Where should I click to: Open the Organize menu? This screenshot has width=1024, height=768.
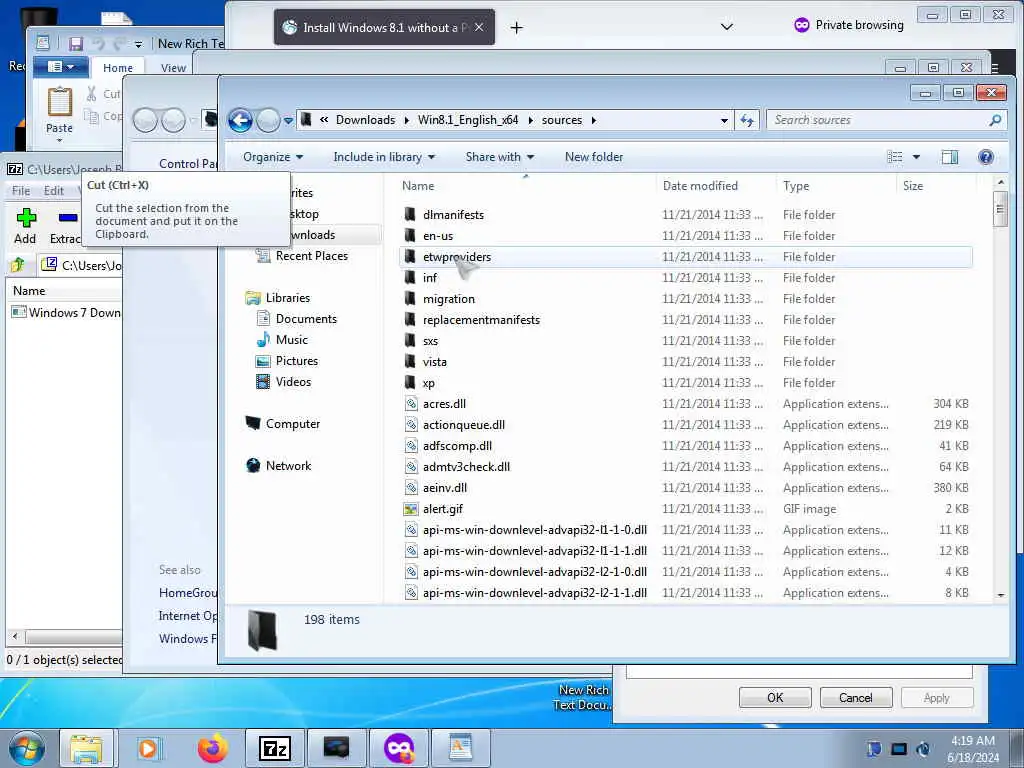273,157
